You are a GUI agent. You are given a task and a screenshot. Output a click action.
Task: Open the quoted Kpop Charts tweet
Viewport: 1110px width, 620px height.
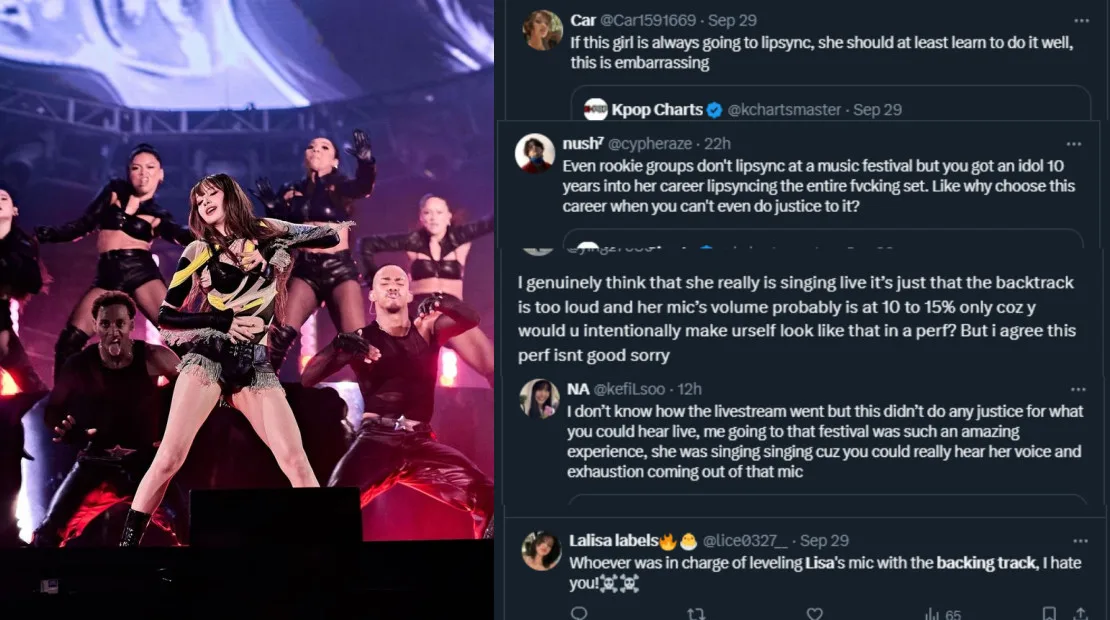coord(830,104)
